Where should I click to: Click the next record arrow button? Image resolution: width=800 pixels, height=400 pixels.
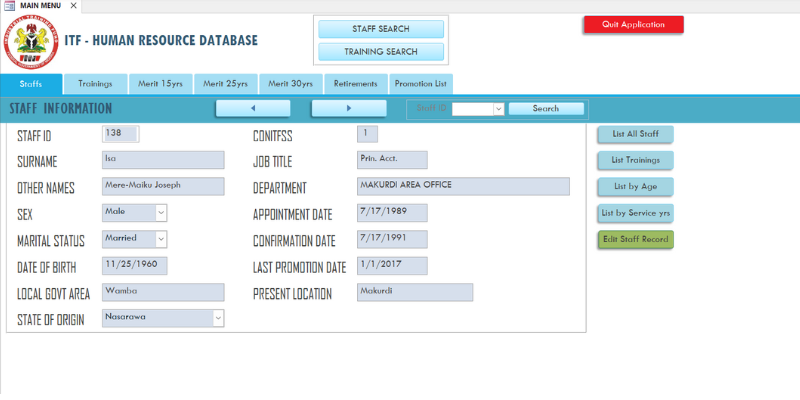point(348,108)
